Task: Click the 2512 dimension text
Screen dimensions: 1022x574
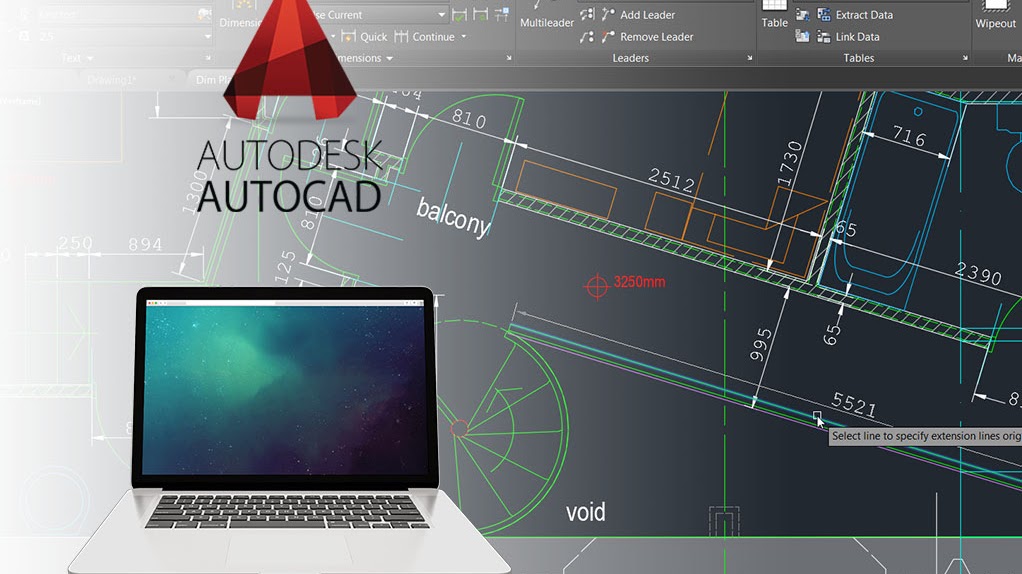Action: click(x=671, y=180)
